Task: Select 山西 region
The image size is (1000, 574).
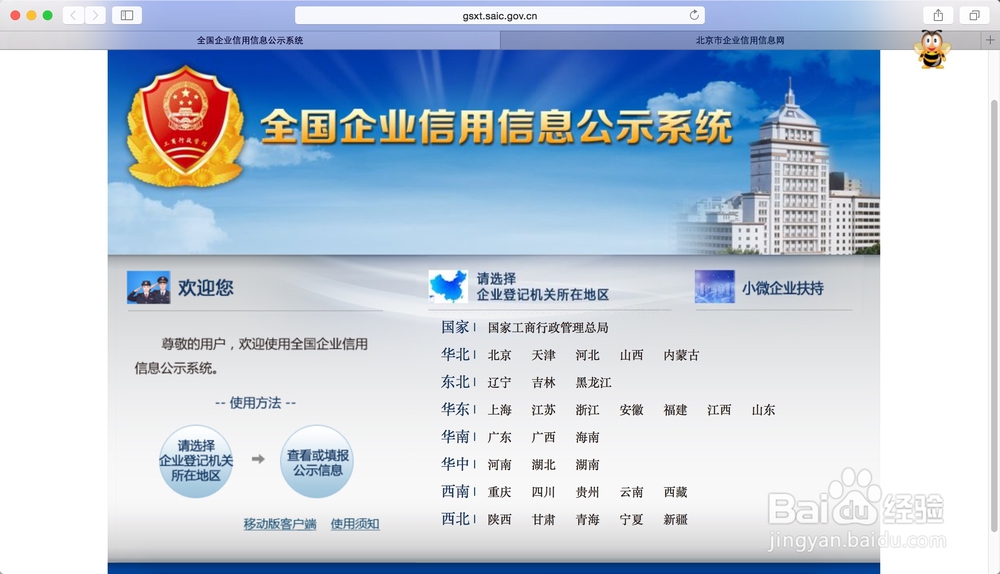Action: click(631, 355)
